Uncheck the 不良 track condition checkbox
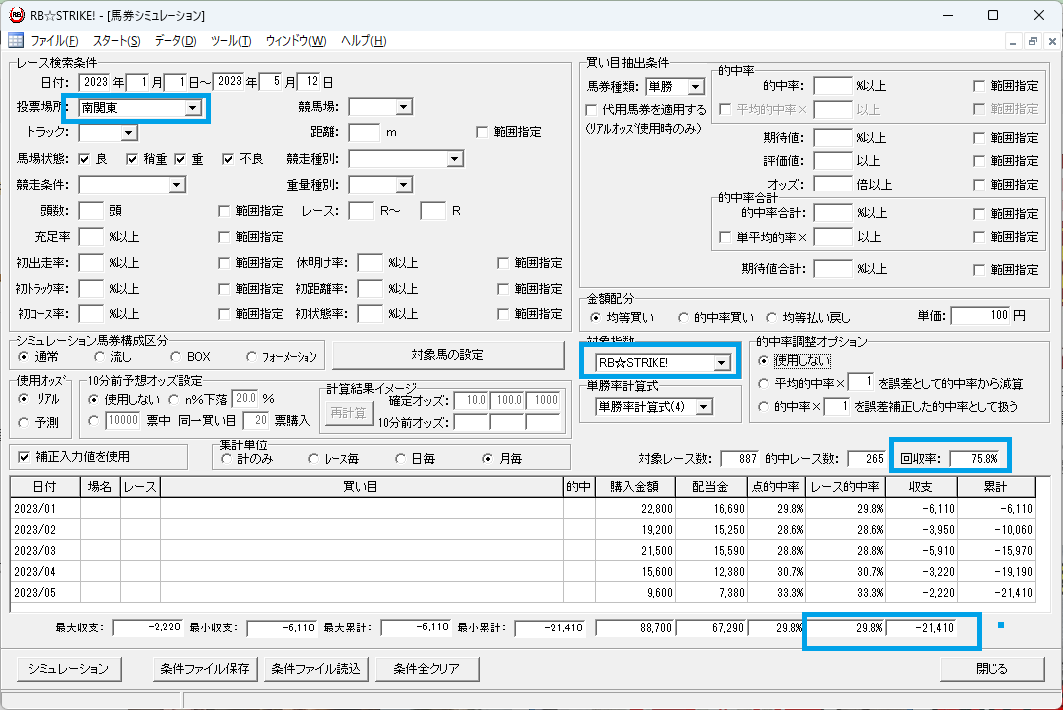 [228, 159]
